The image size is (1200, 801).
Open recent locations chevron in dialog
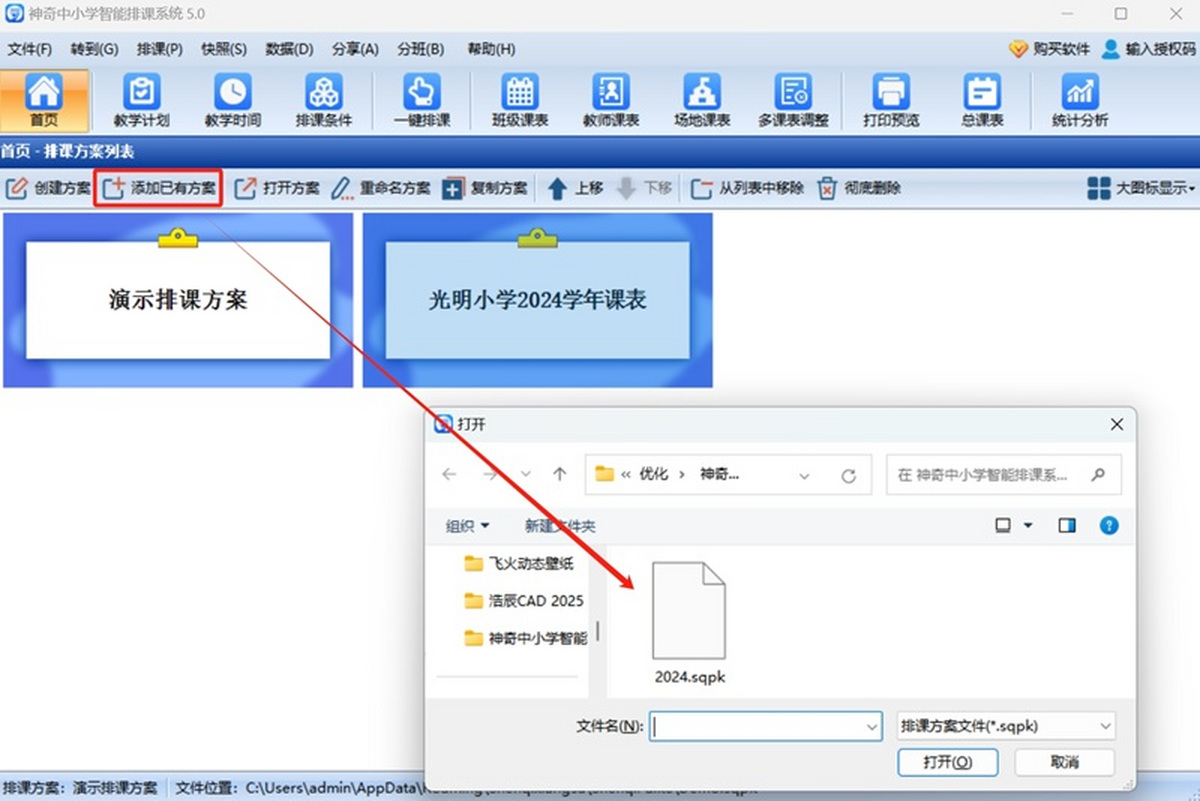(x=526, y=475)
